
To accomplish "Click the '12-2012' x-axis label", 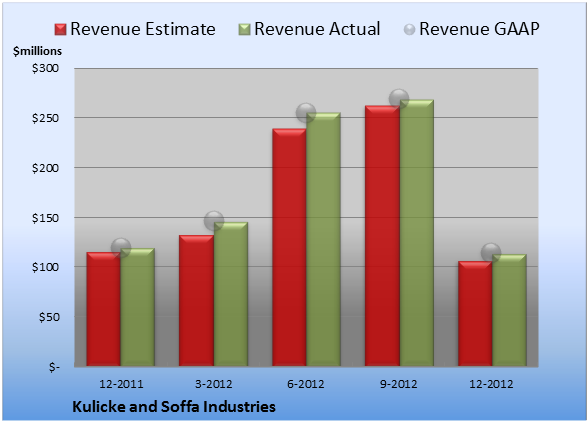I will 491,384.
